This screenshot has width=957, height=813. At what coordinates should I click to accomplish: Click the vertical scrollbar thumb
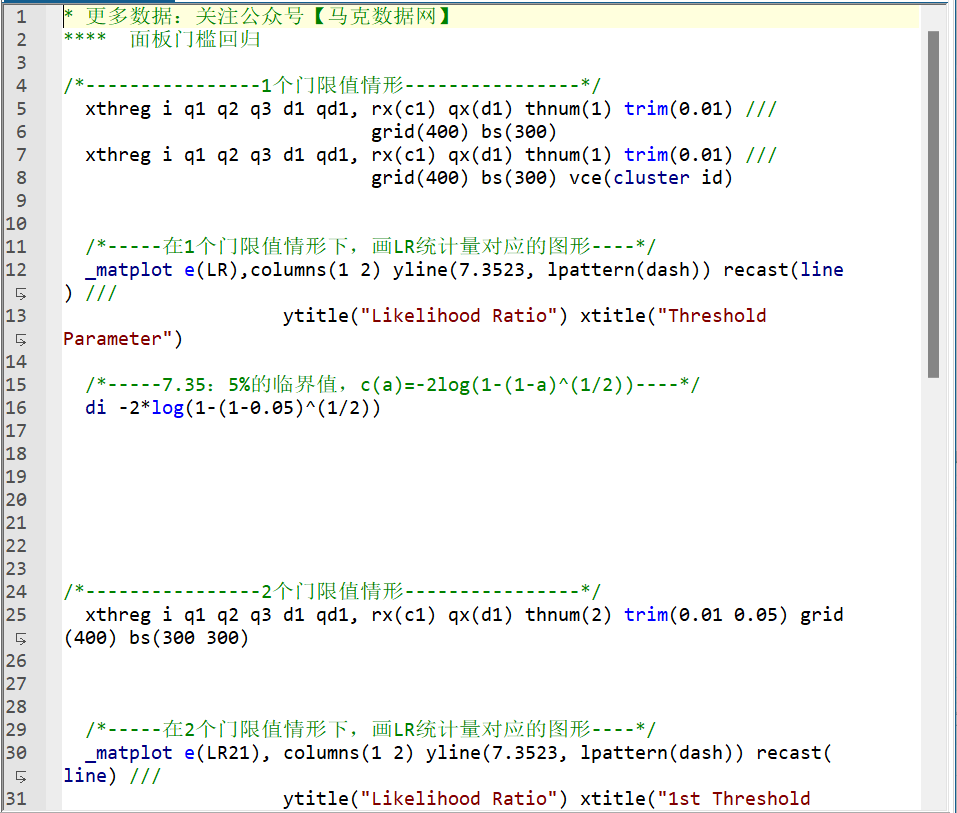point(933,204)
